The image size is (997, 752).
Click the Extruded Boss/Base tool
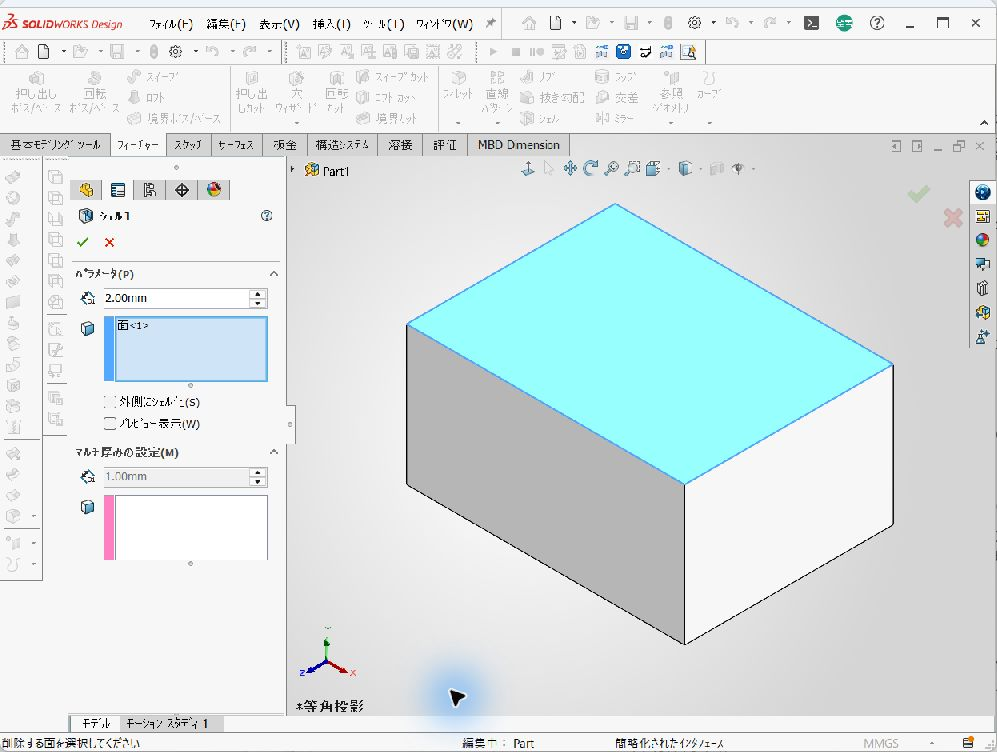click(x=36, y=93)
